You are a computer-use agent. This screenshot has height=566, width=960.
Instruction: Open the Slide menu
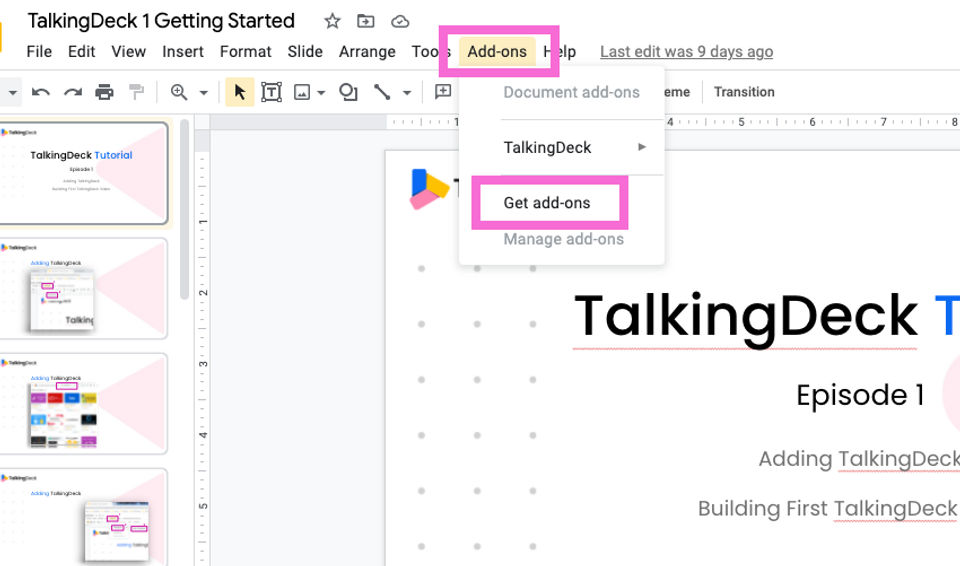pos(305,52)
